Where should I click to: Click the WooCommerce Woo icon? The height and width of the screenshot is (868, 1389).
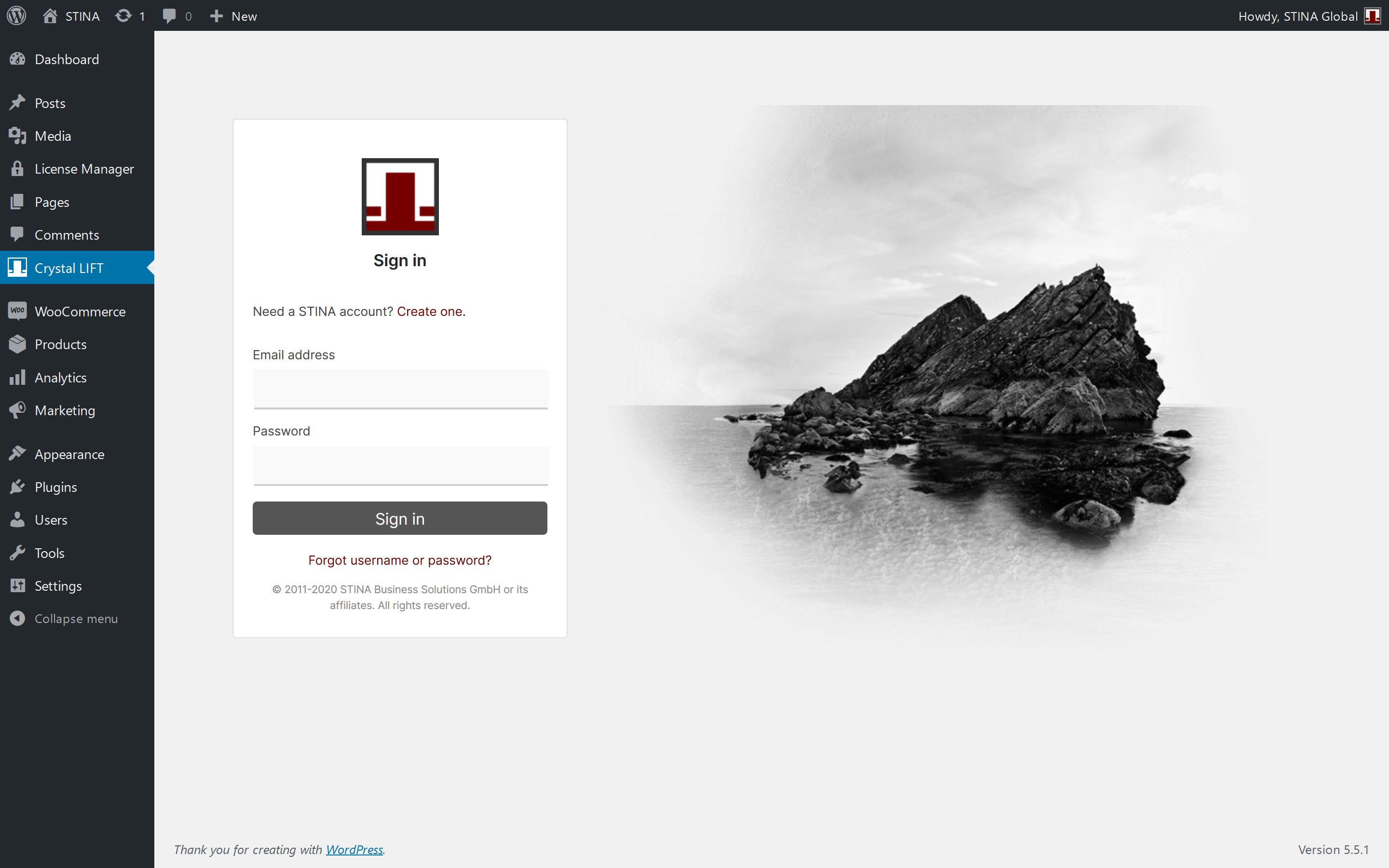click(x=17, y=311)
